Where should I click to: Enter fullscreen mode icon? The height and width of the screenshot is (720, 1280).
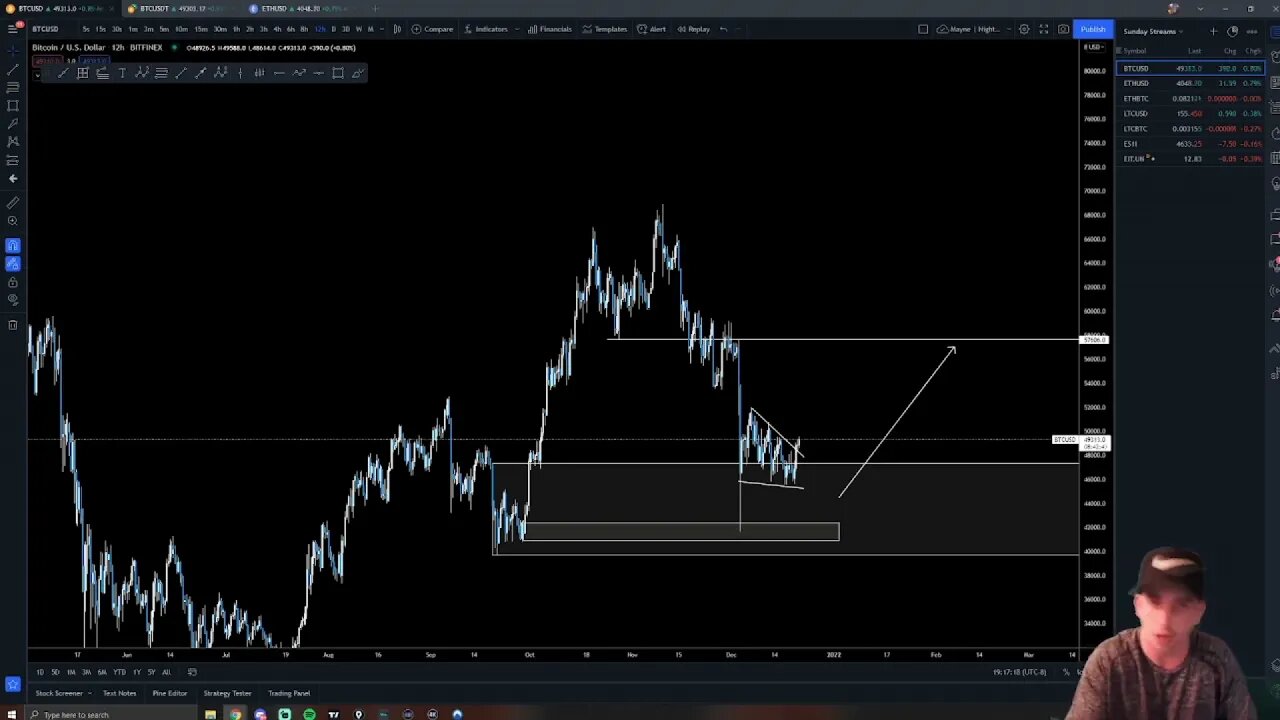click(x=1044, y=29)
